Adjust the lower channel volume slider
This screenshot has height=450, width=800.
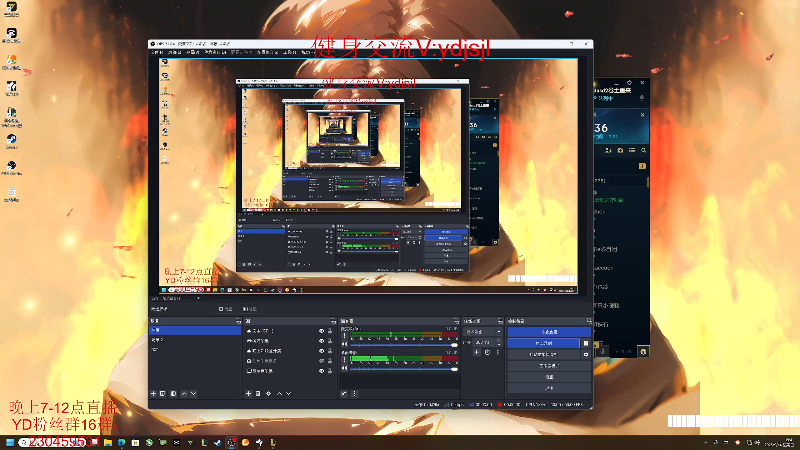(x=404, y=369)
